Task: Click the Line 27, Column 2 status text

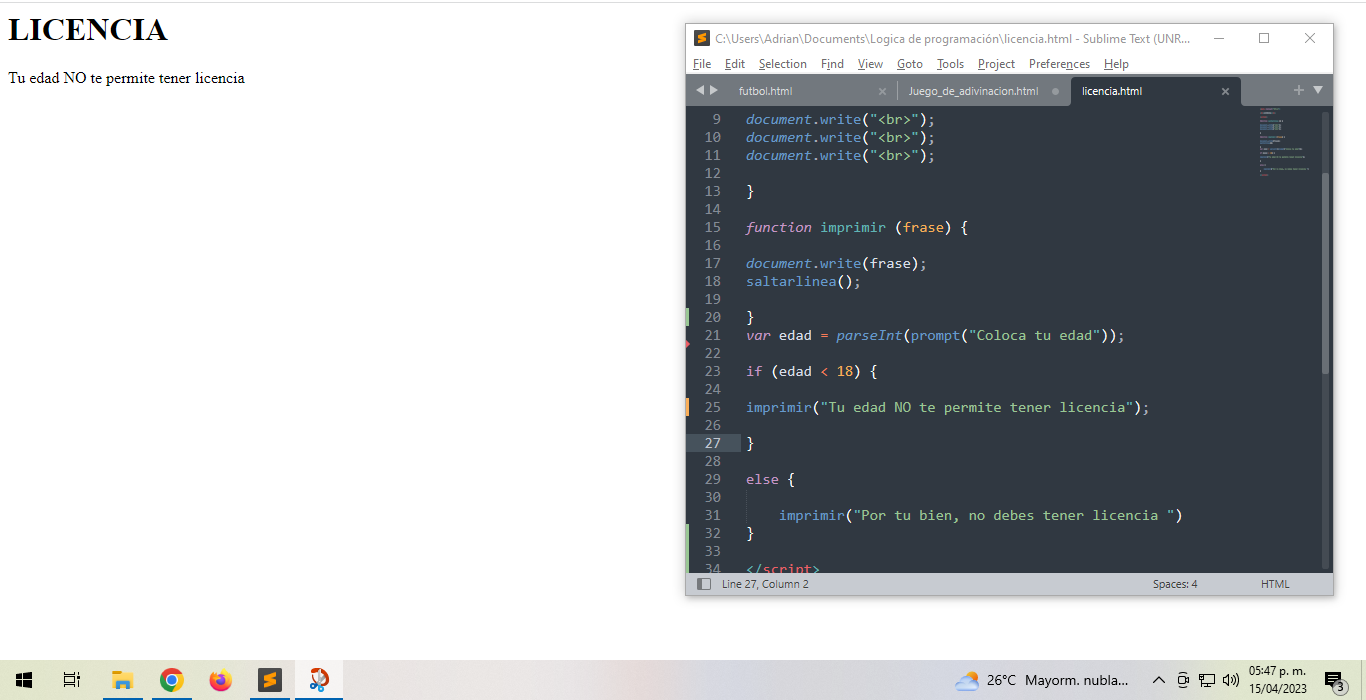Action: click(x=765, y=584)
